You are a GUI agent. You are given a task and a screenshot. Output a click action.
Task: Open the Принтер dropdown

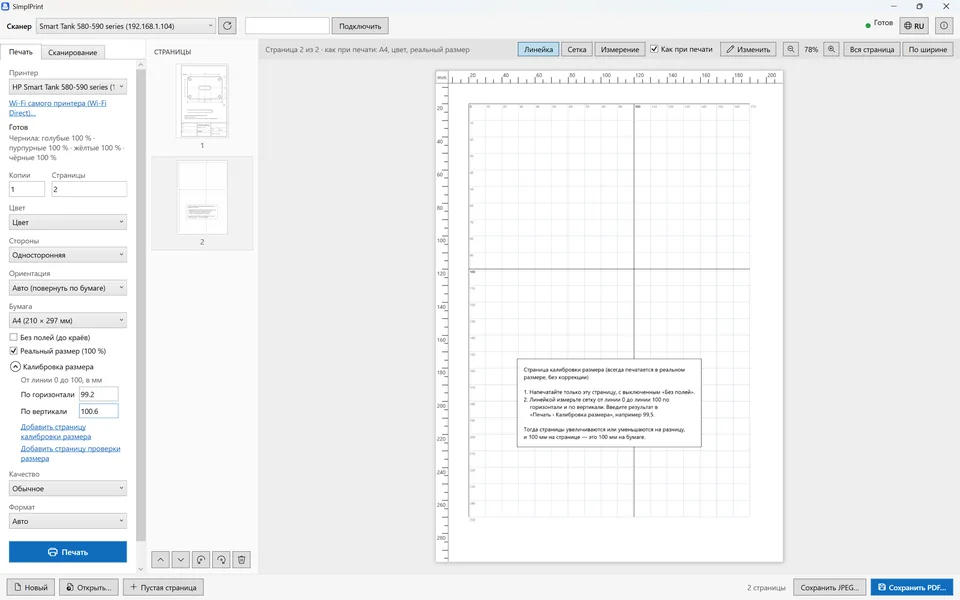click(68, 87)
